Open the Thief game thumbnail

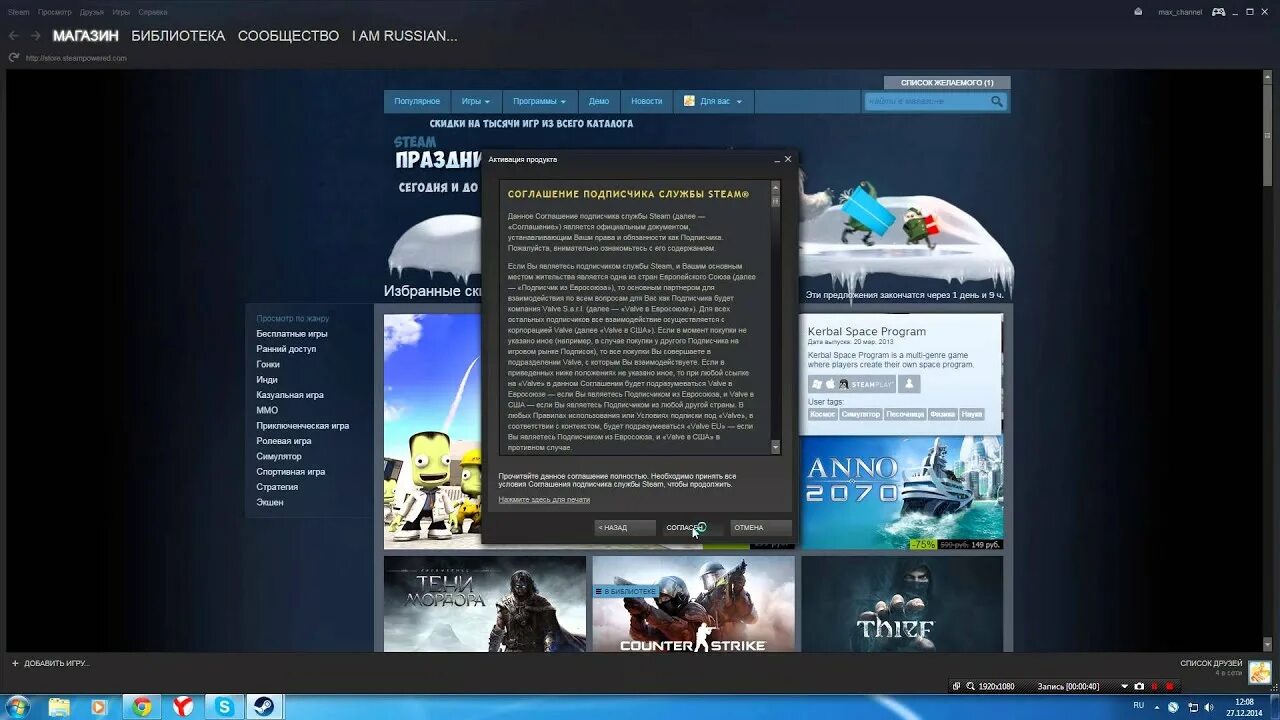tap(902, 605)
